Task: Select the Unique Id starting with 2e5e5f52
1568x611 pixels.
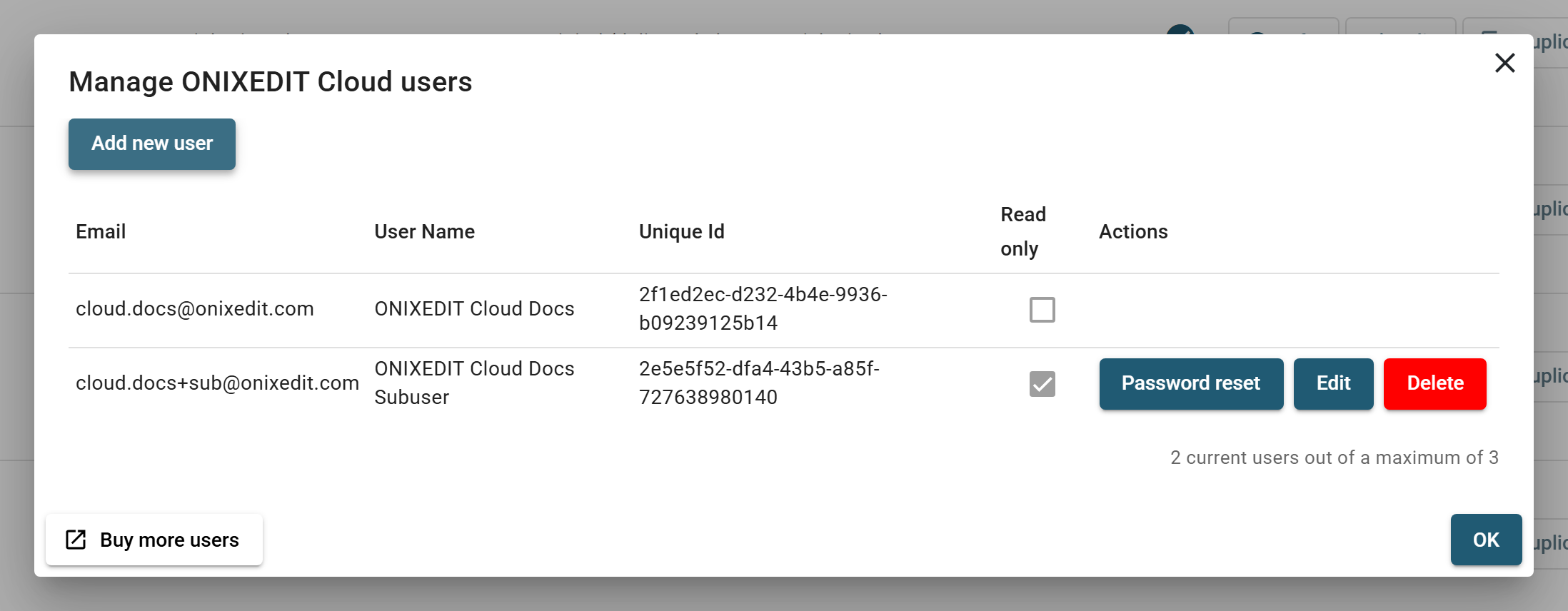Action: [759, 383]
